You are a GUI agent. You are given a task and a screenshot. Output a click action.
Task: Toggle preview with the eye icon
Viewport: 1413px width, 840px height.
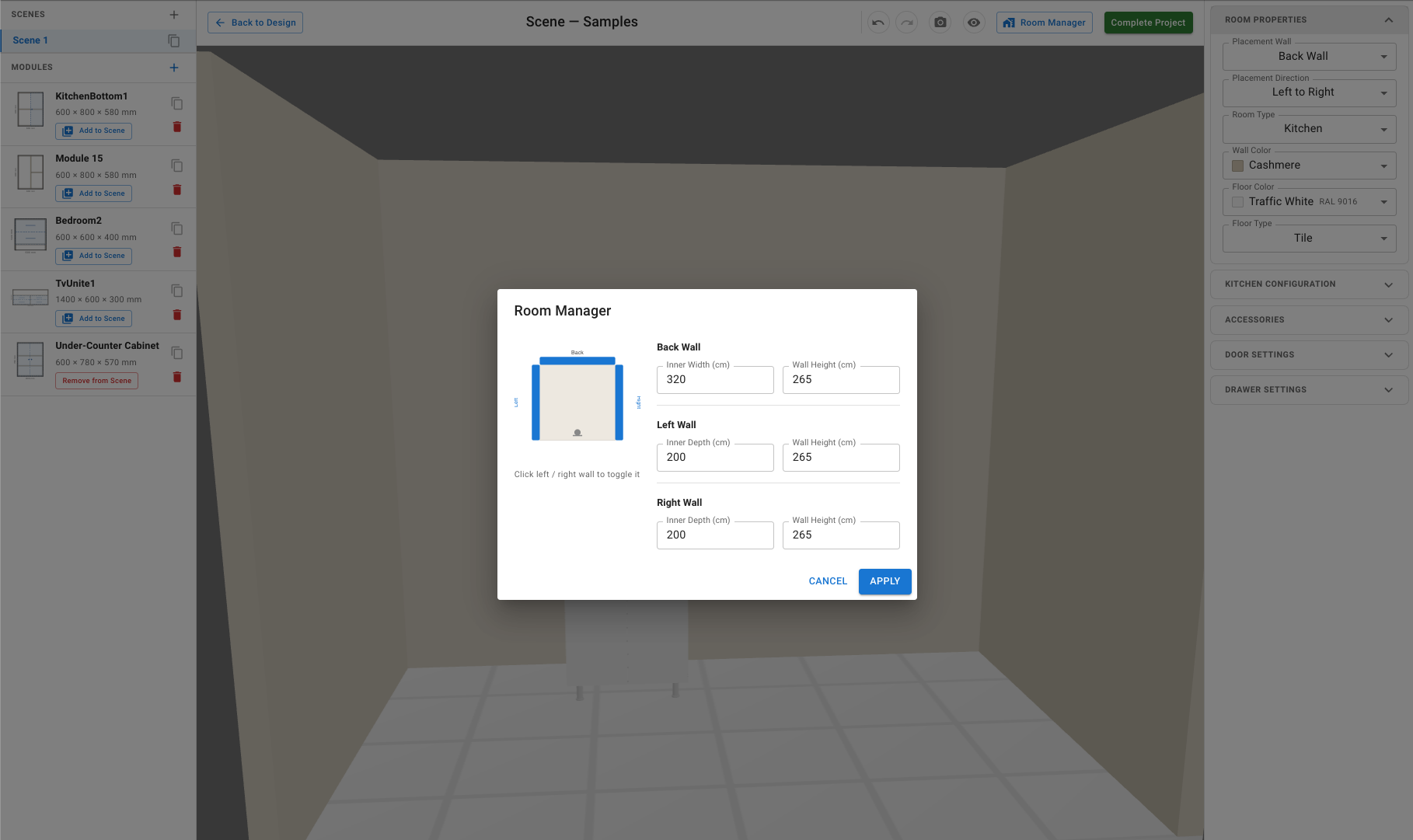coord(974,23)
